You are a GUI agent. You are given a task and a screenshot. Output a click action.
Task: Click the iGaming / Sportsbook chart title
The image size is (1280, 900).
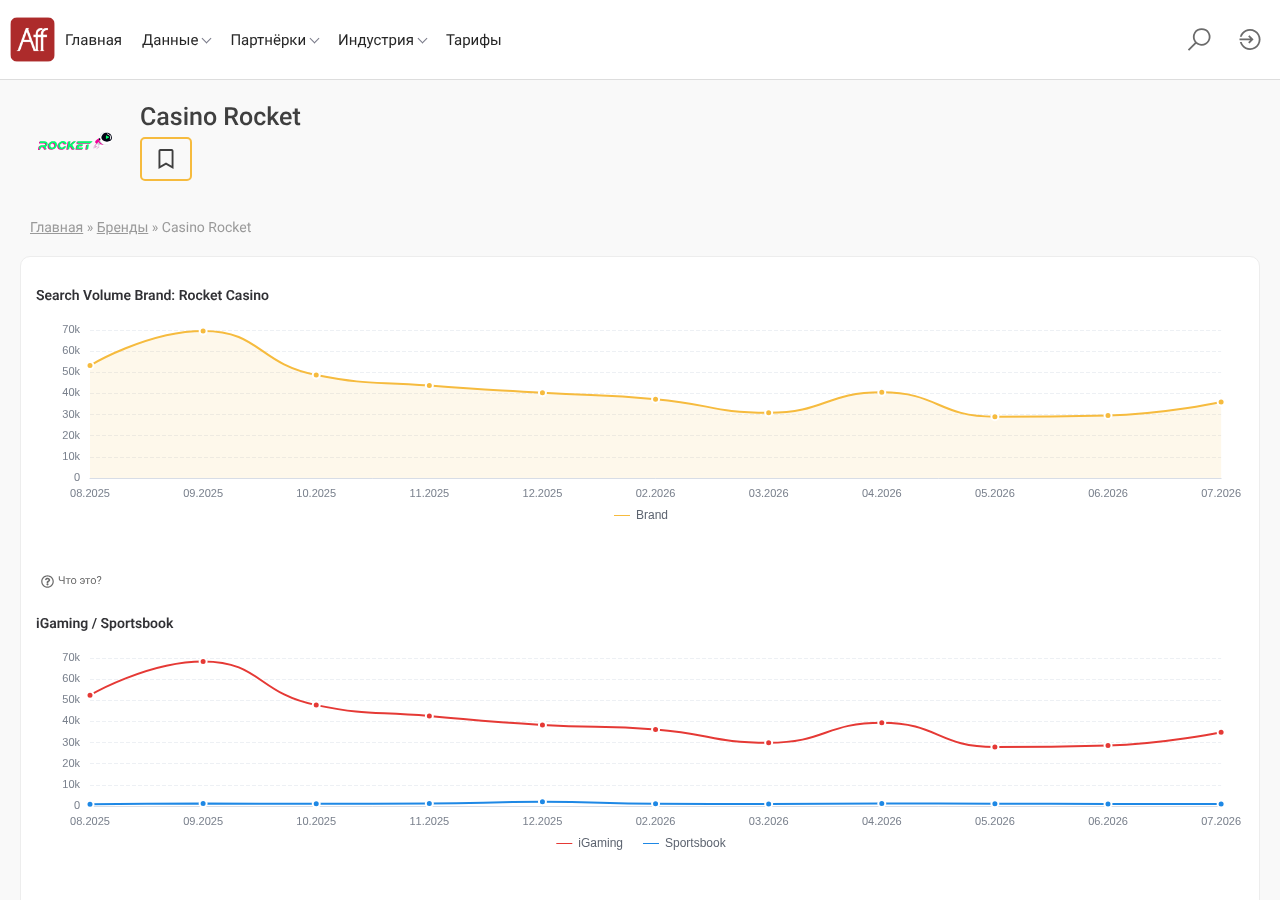click(x=105, y=623)
